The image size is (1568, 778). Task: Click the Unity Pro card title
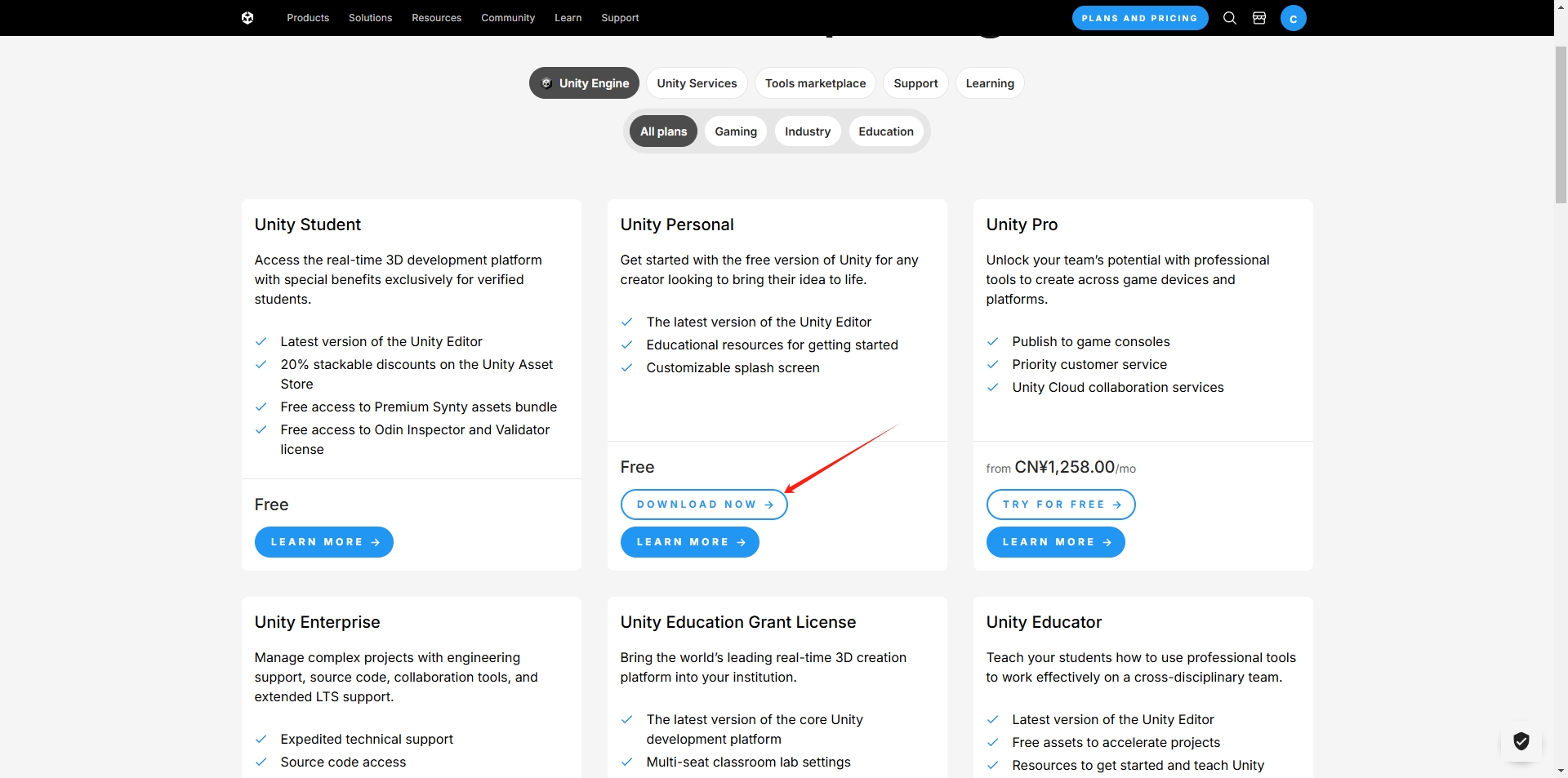pyautogui.click(x=1022, y=225)
